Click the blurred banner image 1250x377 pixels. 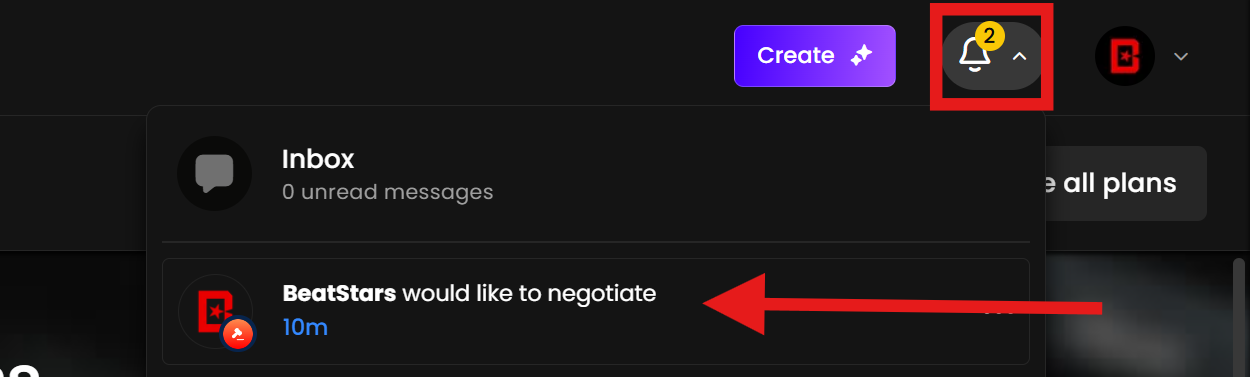(x=1138, y=314)
